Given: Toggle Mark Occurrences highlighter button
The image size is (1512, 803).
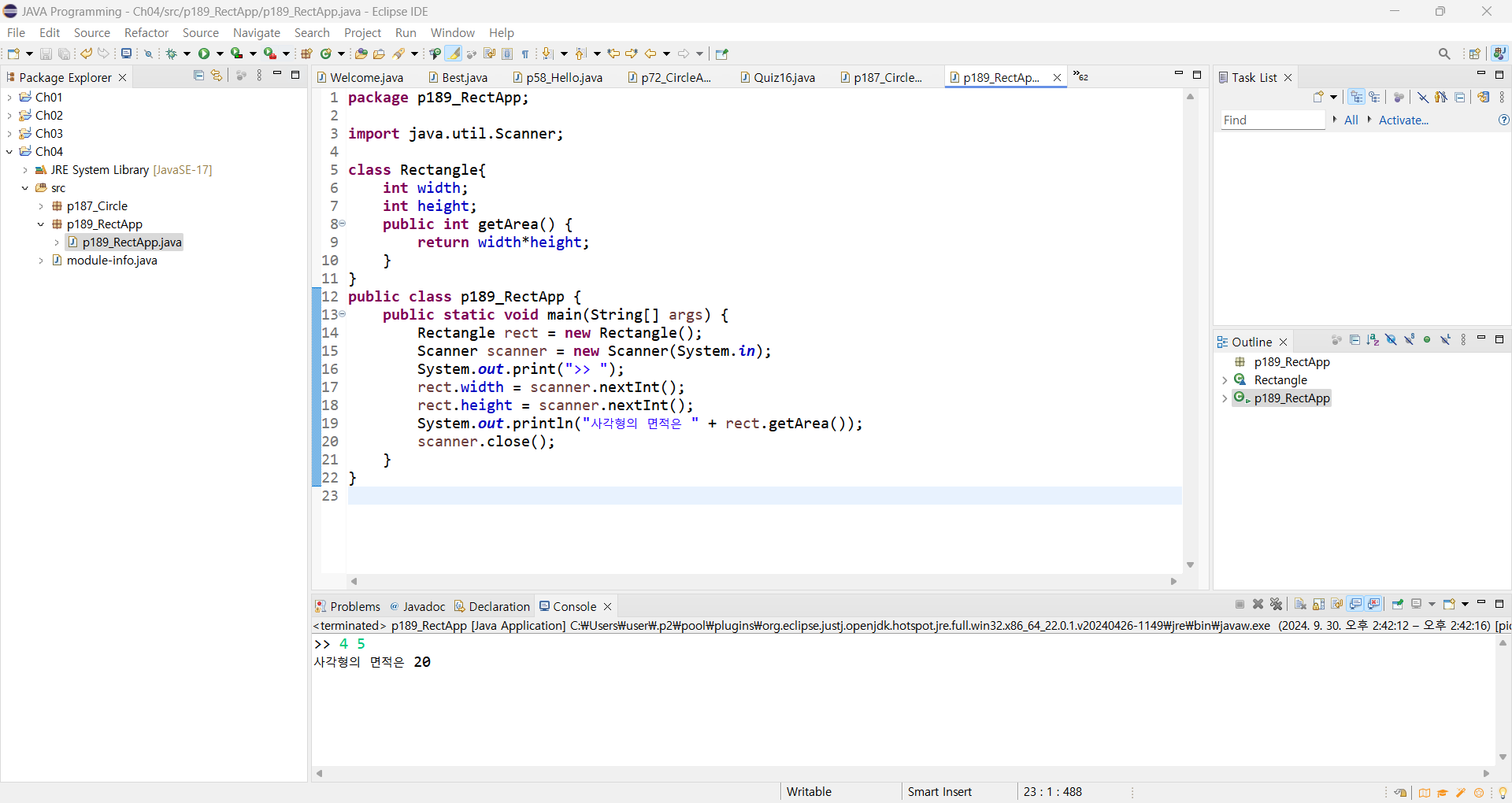Looking at the screenshot, I should [x=454, y=54].
